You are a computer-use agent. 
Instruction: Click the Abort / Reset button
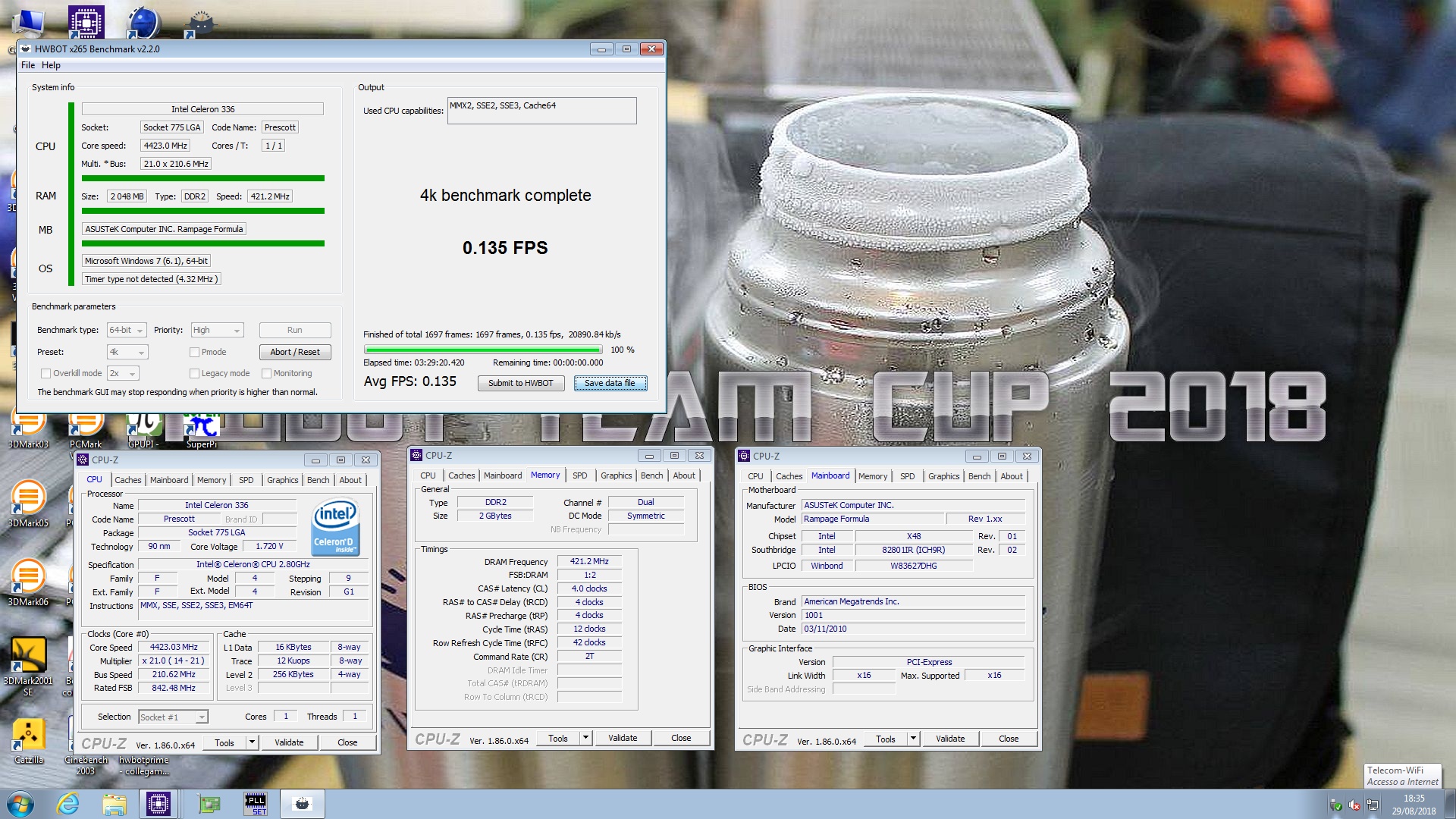[295, 352]
